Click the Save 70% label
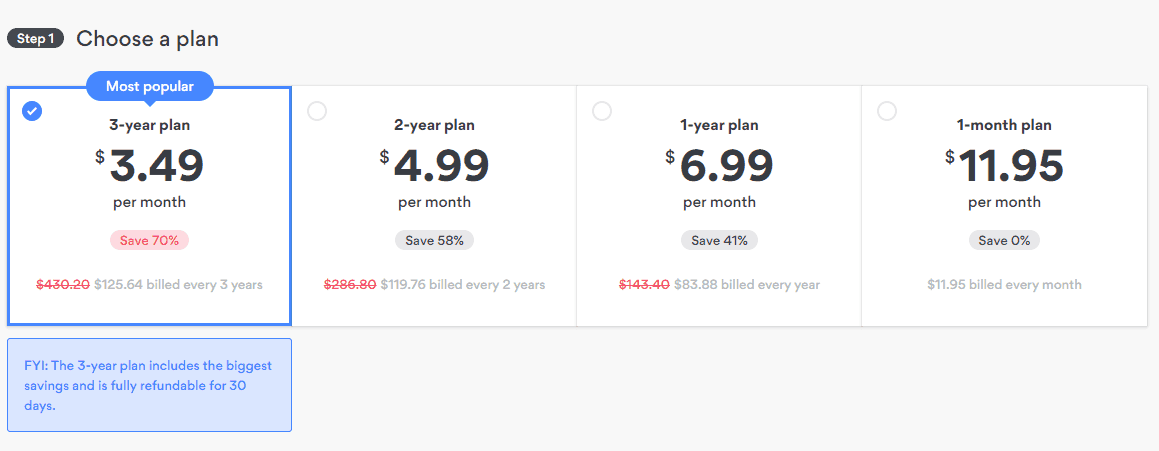Screen dimensions: 1159x451 click(149, 240)
